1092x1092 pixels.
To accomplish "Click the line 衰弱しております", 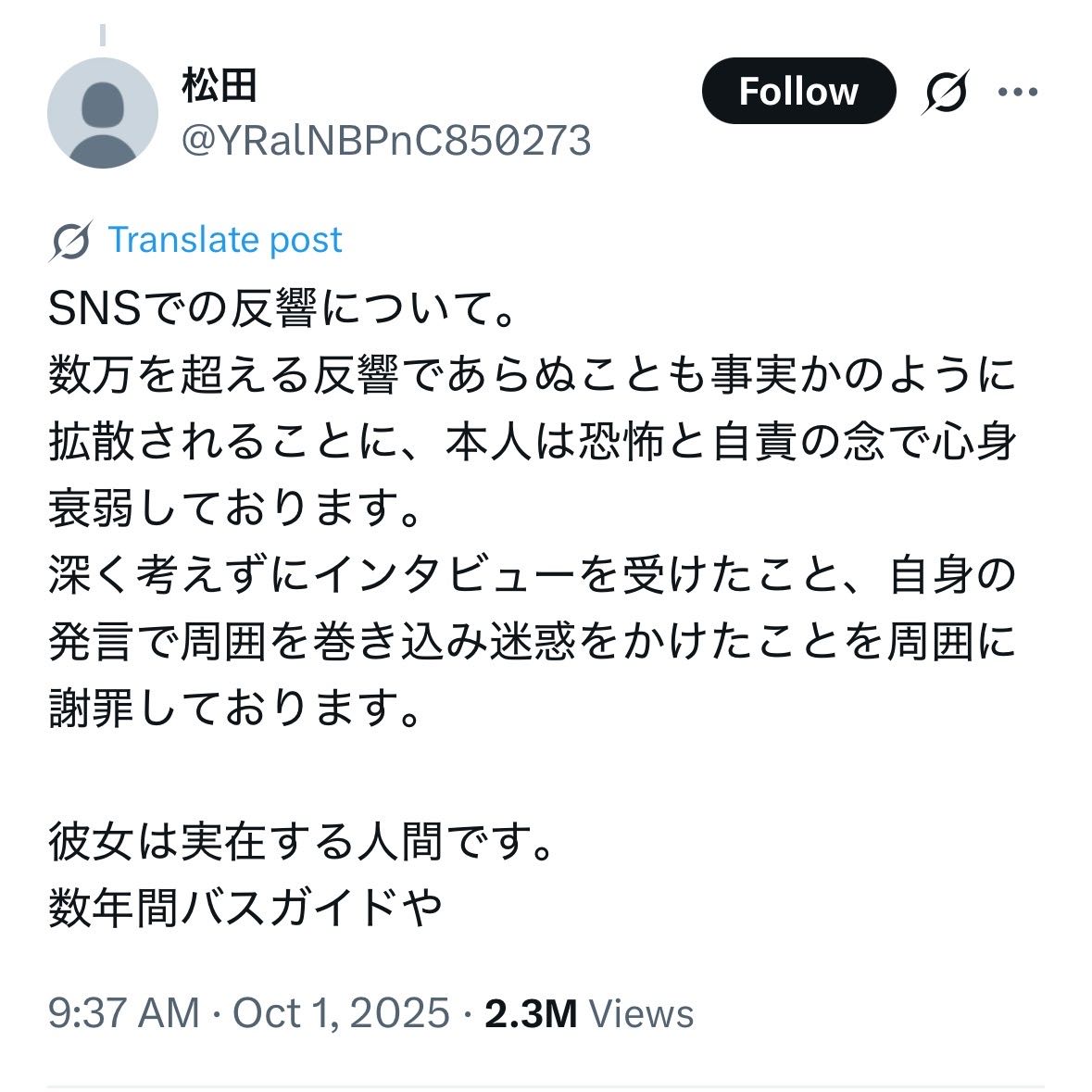I will click(x=233, y=509).
